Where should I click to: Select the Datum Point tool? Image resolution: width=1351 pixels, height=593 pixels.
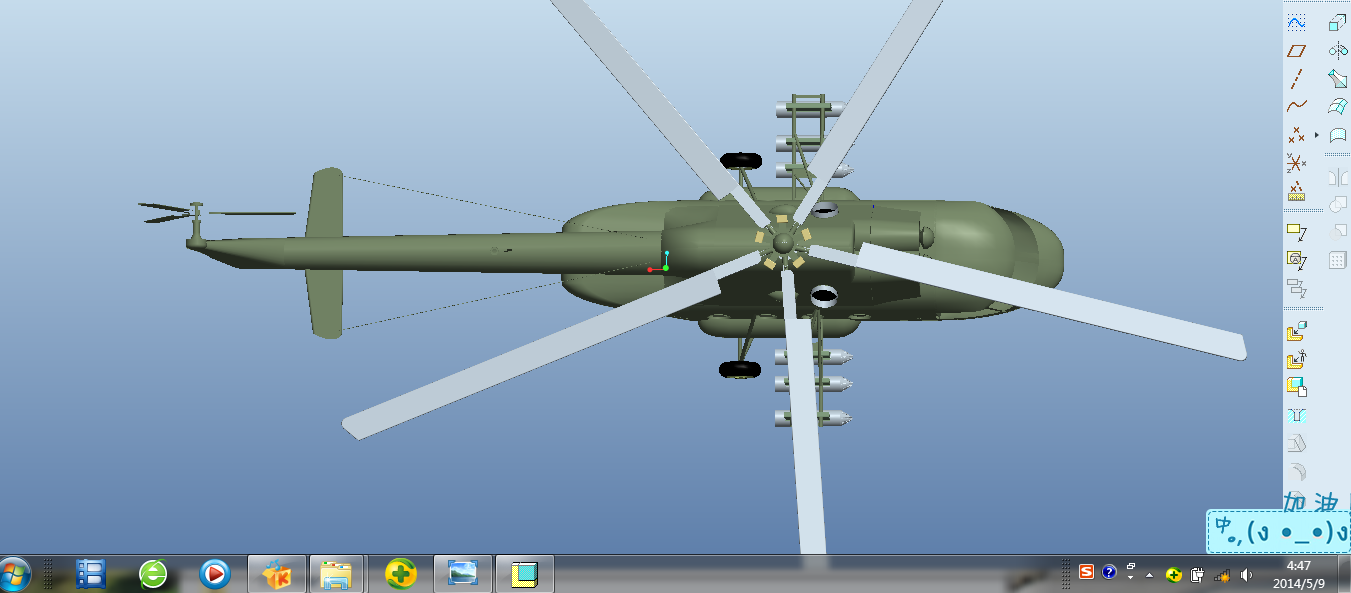point(1296,134)
